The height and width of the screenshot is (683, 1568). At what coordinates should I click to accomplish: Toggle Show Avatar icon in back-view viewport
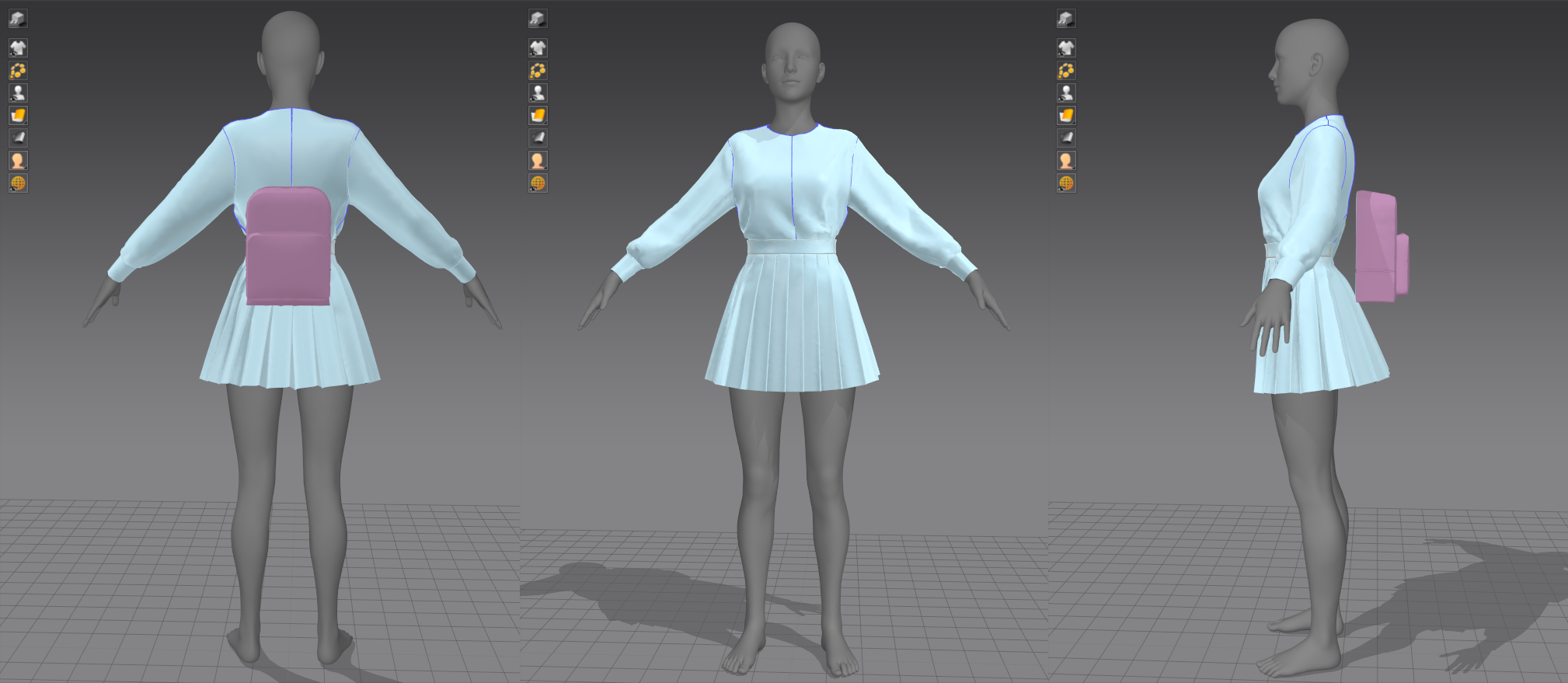[18, 93]
